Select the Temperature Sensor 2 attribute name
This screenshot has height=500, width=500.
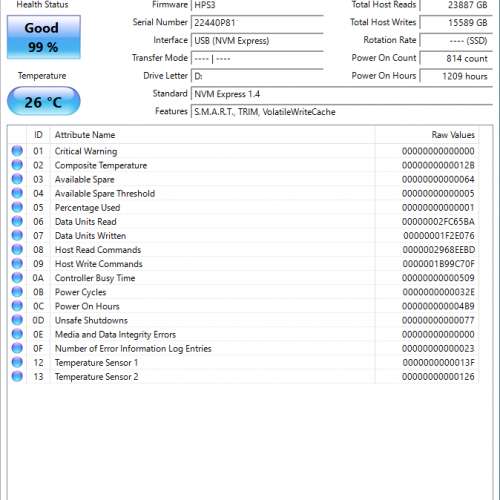[x=96, y=377]
